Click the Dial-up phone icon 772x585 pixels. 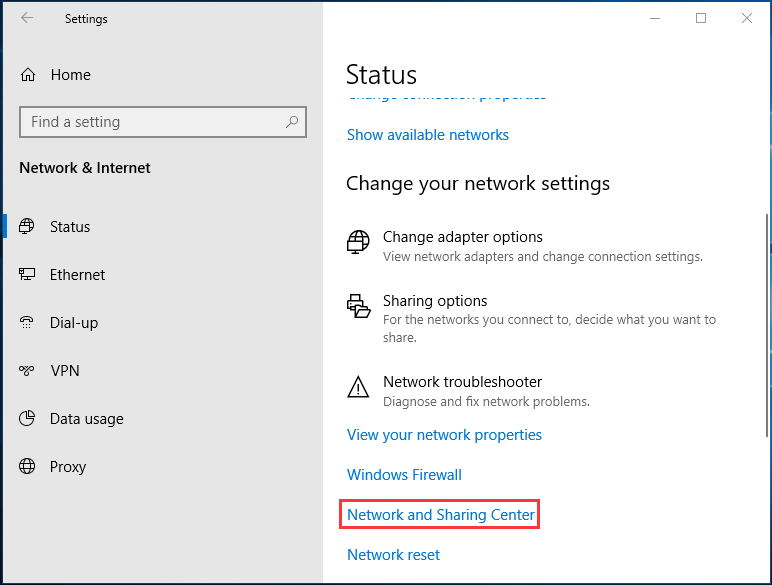[x=27, y=323]
